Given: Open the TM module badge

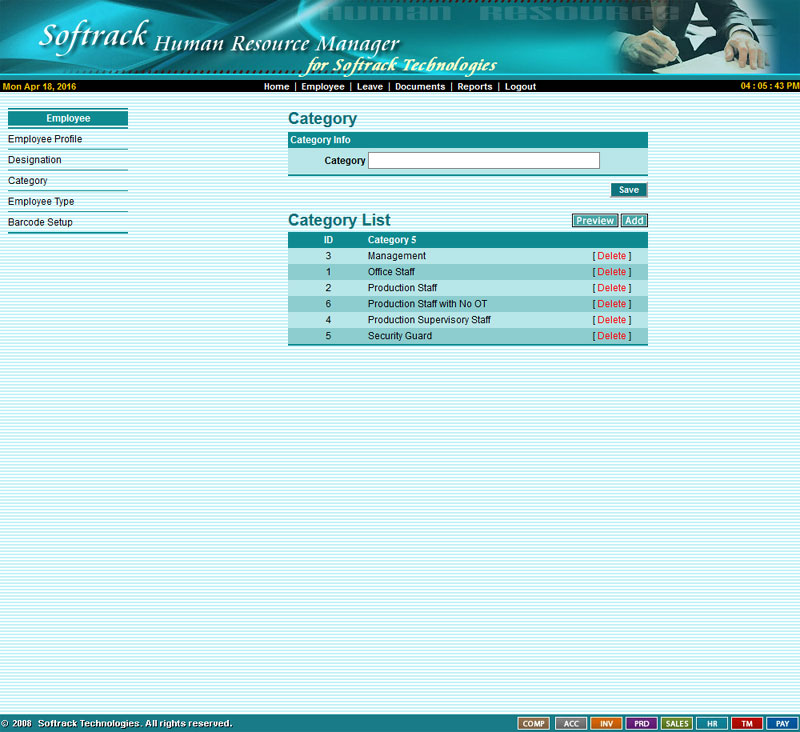Looking at the screenshot, I should coord(746,723).
